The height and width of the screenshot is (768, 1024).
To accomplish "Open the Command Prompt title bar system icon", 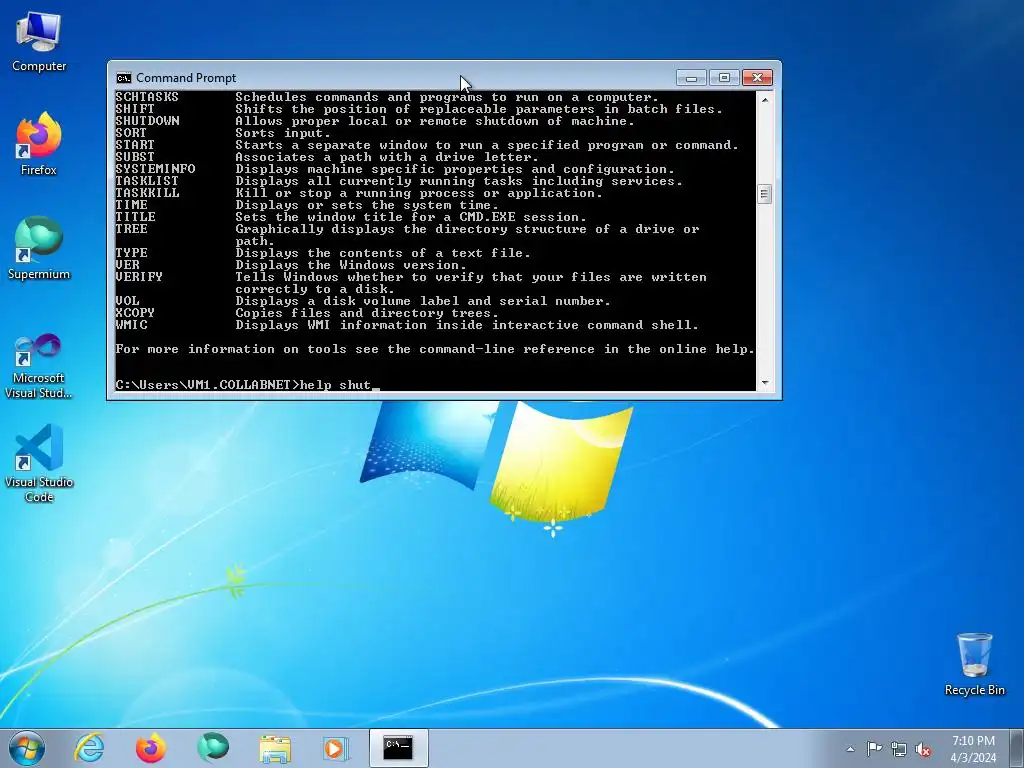I will (x=123, y=78).
